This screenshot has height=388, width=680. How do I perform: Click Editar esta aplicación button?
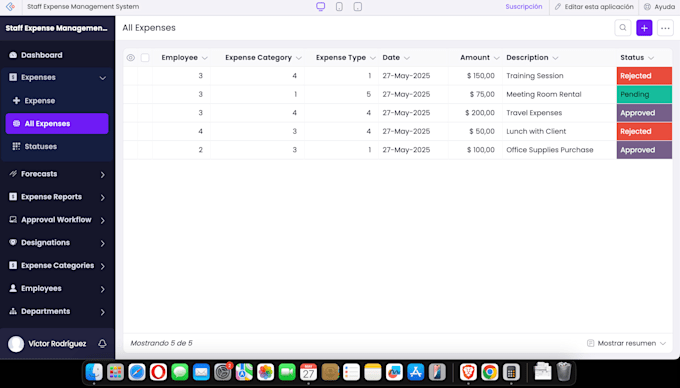[594, 7]
